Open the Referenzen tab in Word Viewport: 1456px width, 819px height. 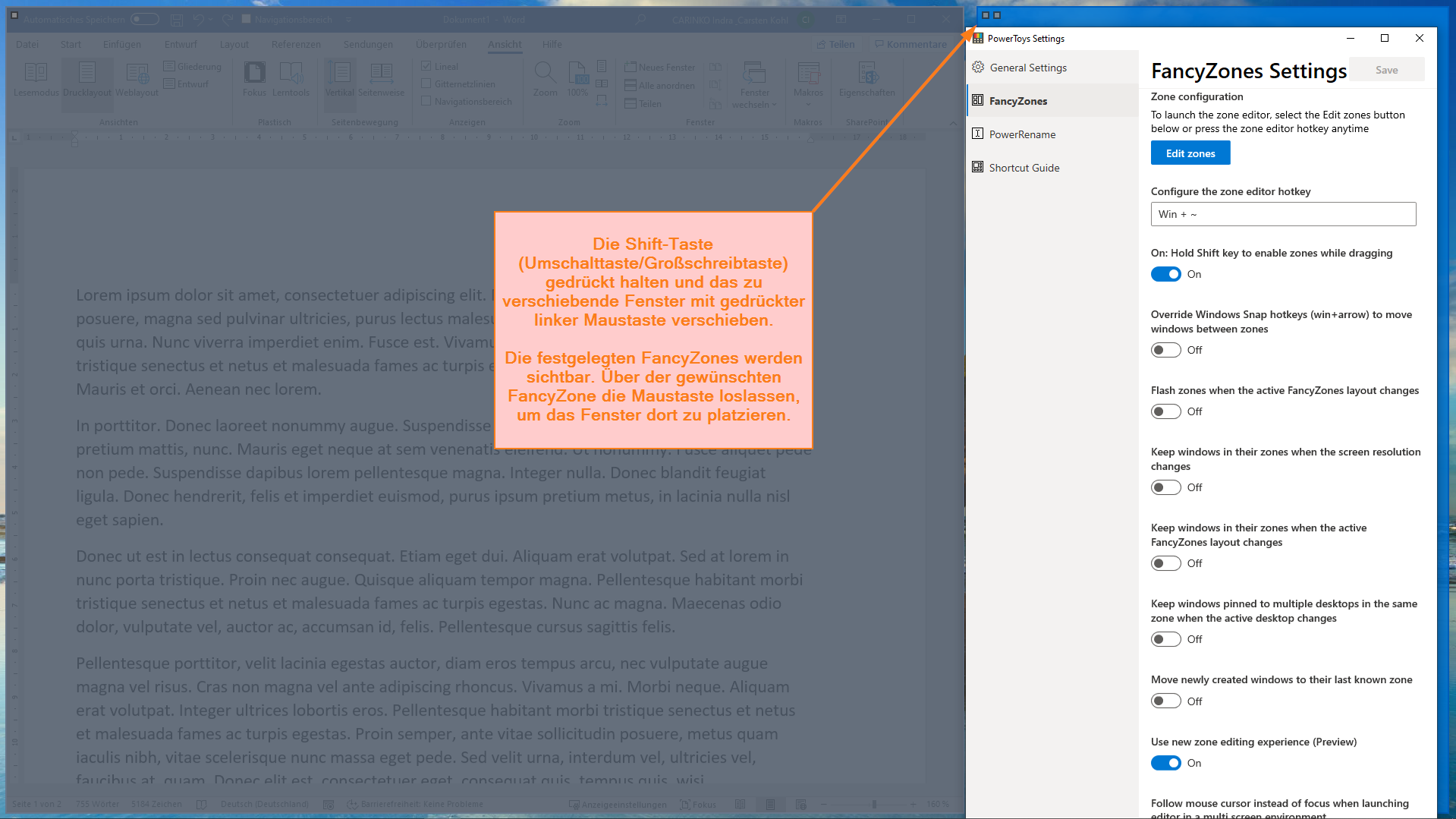(296, 44)
